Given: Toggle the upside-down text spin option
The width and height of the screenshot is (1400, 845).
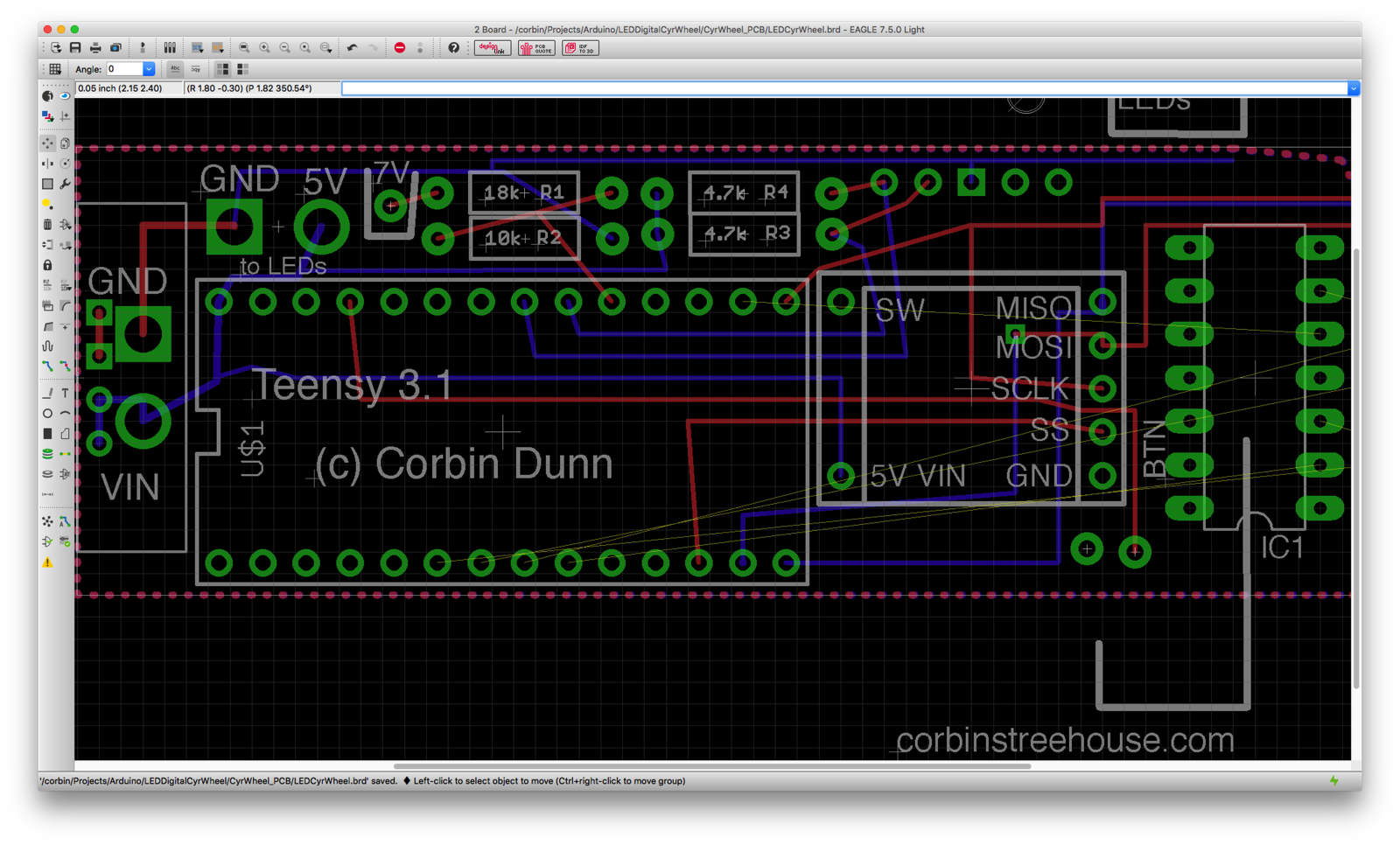Looking at the screenshot, I should (x=196, y=69).
